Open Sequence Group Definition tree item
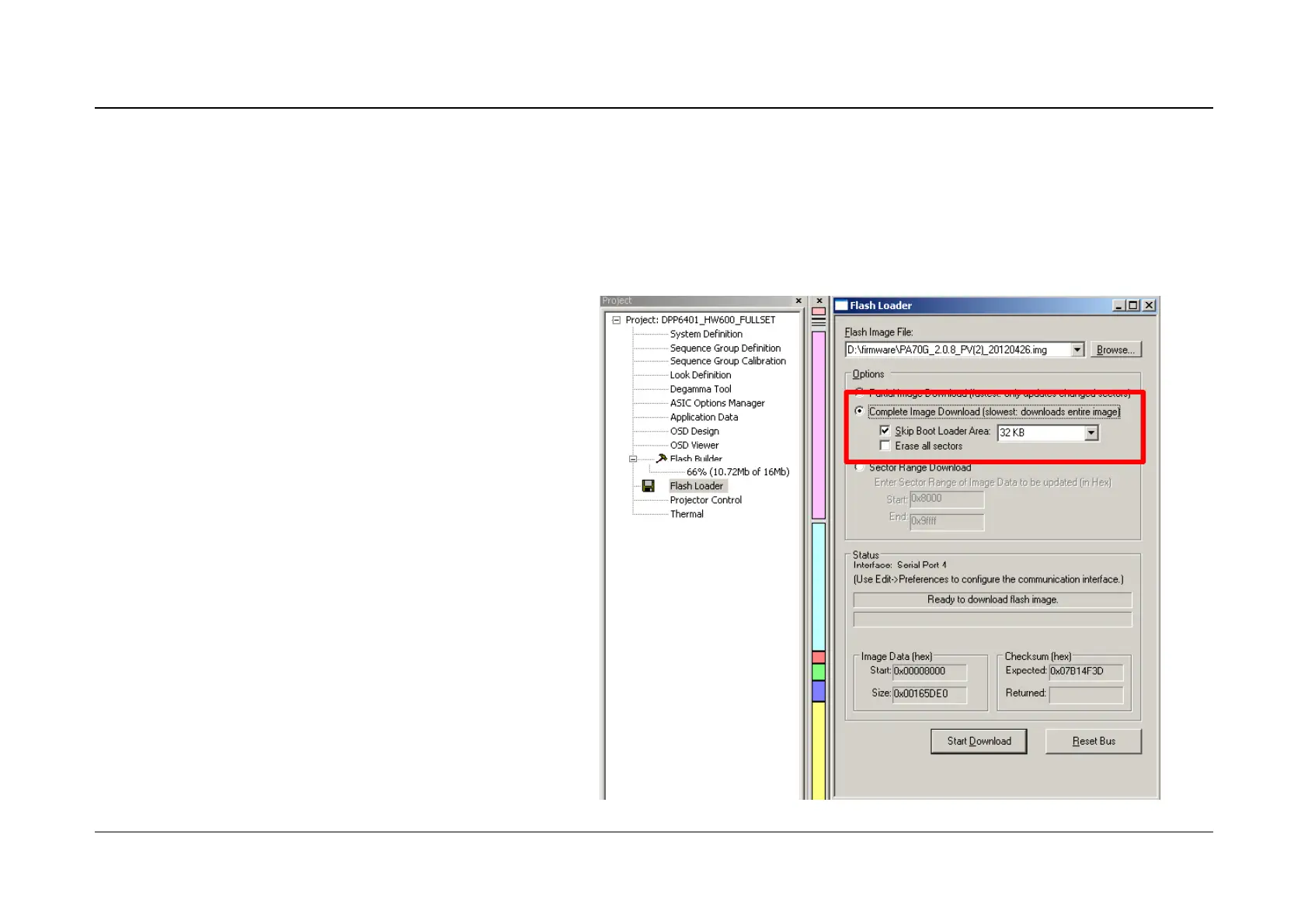1308x924 pixels. tap(725, 348)
